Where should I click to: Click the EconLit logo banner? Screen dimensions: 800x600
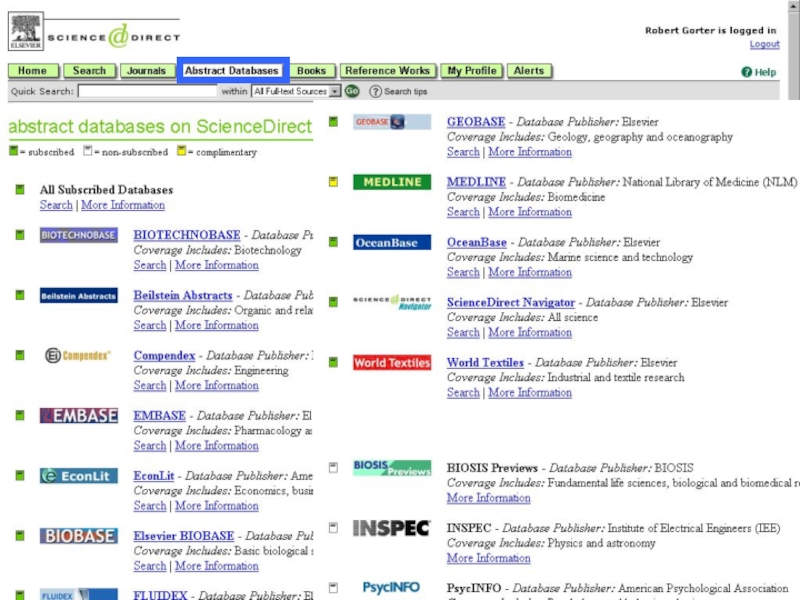point(79,476)
